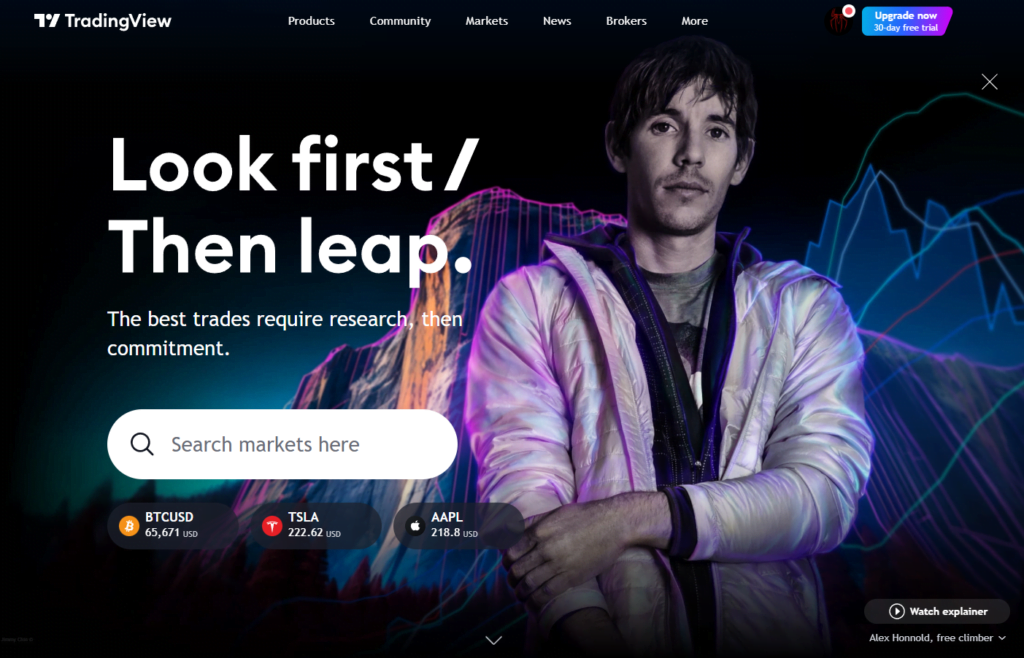Open the Brokers menu
Image resolution: width=1024 pixels, height=658 pixels.
(x=626, y=21)
